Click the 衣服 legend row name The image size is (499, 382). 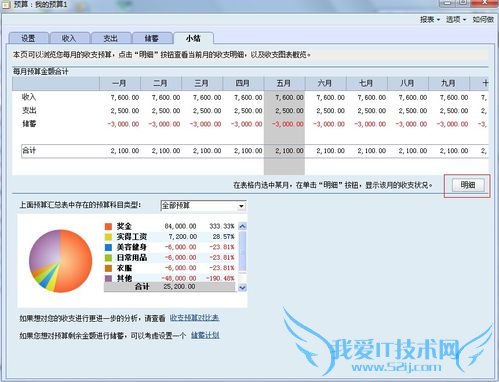124,268
